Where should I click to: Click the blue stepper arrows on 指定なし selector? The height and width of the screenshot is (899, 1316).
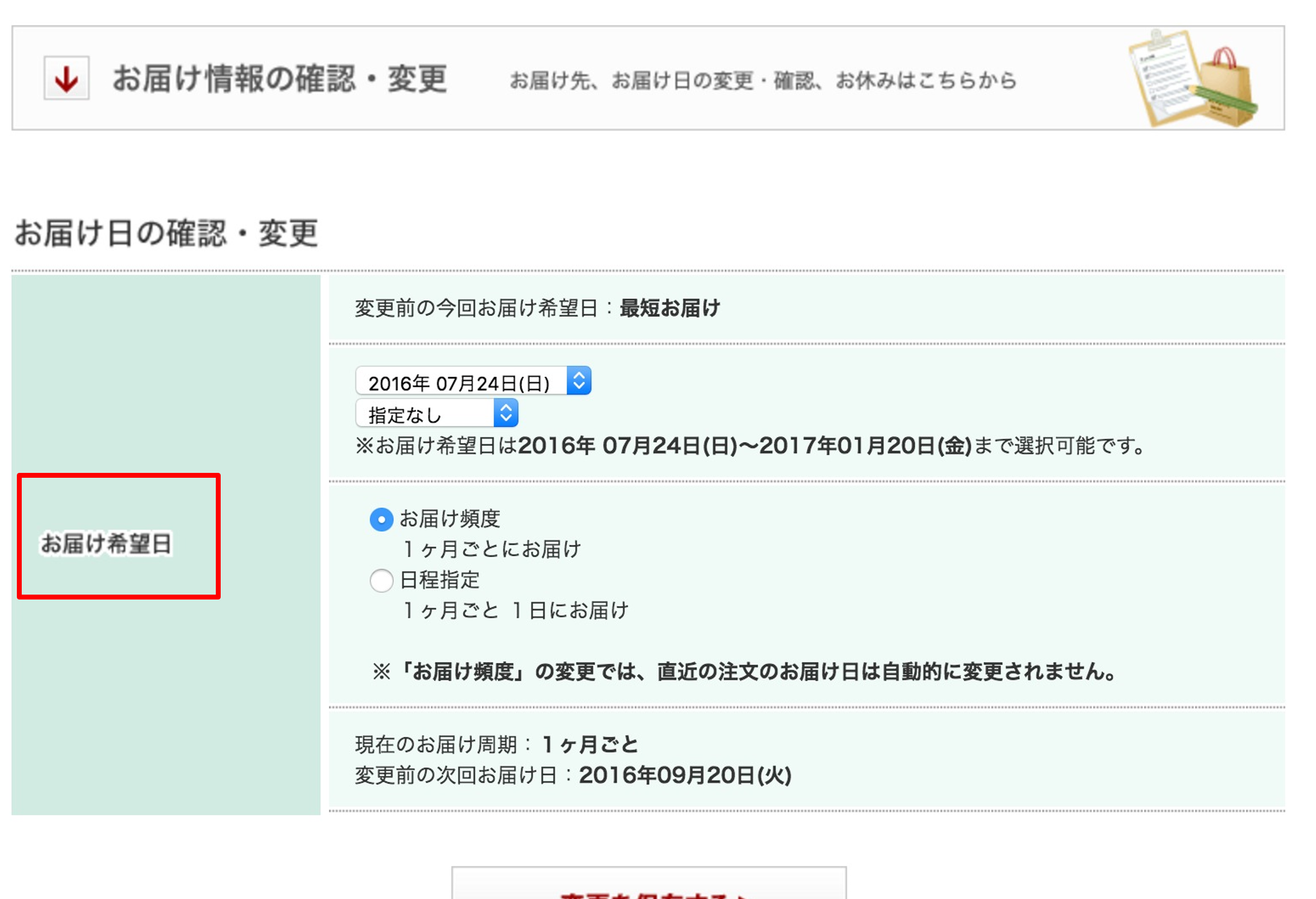[506, 413]
